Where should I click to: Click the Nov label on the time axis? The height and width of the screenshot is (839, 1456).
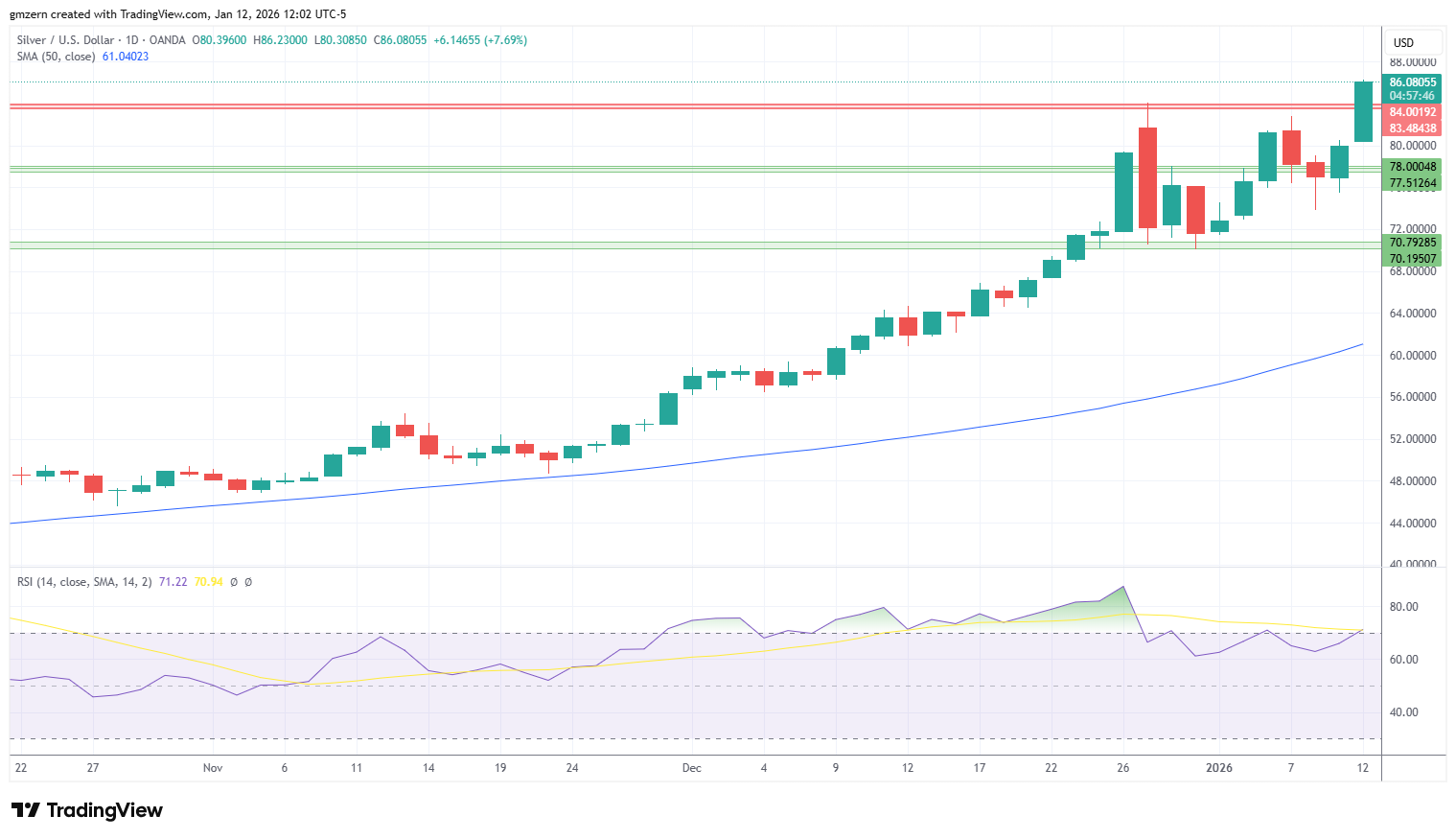(x=213, y=768)
